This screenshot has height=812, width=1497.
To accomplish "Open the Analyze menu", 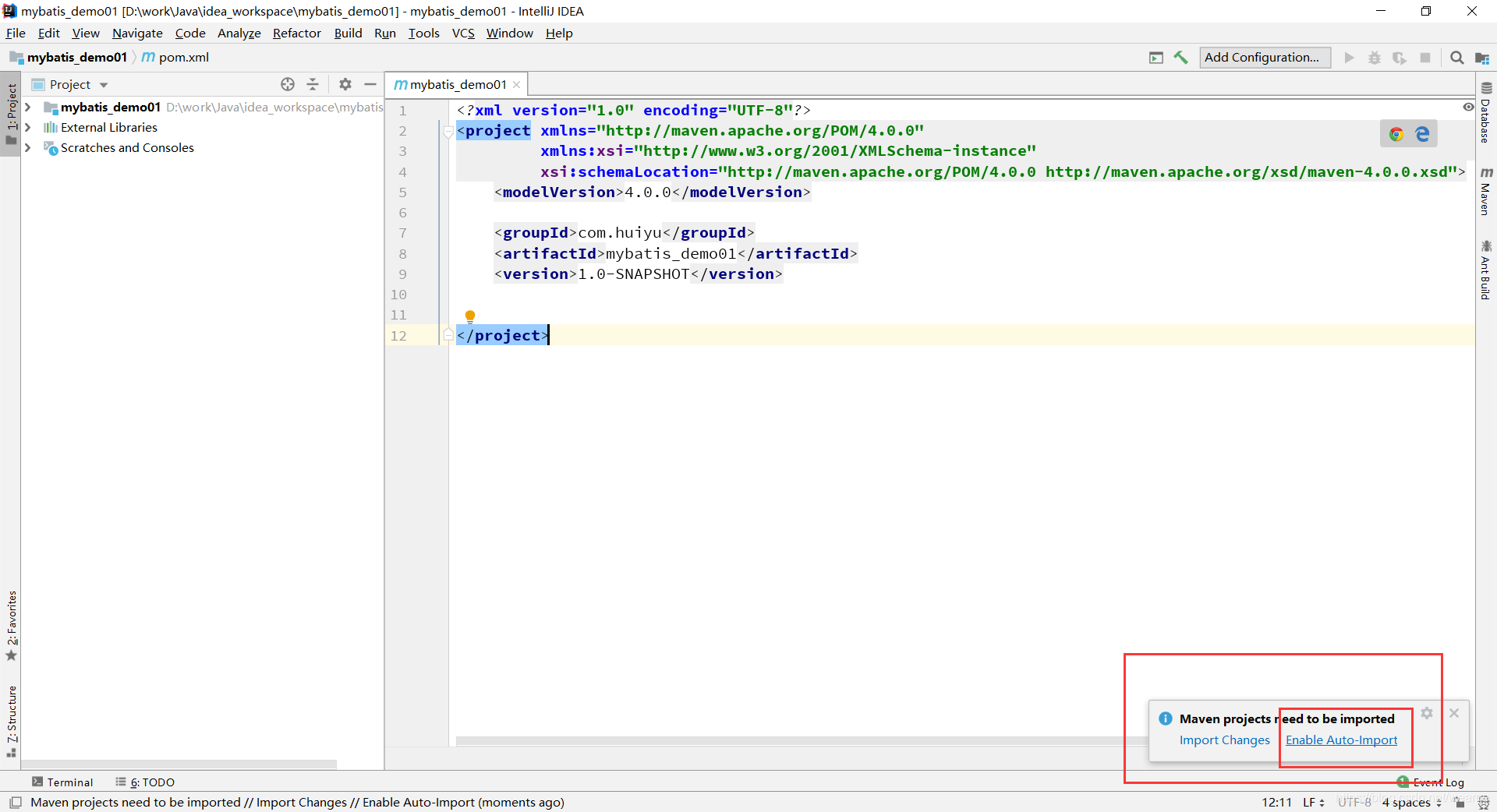I will click(x=239, y=33).
